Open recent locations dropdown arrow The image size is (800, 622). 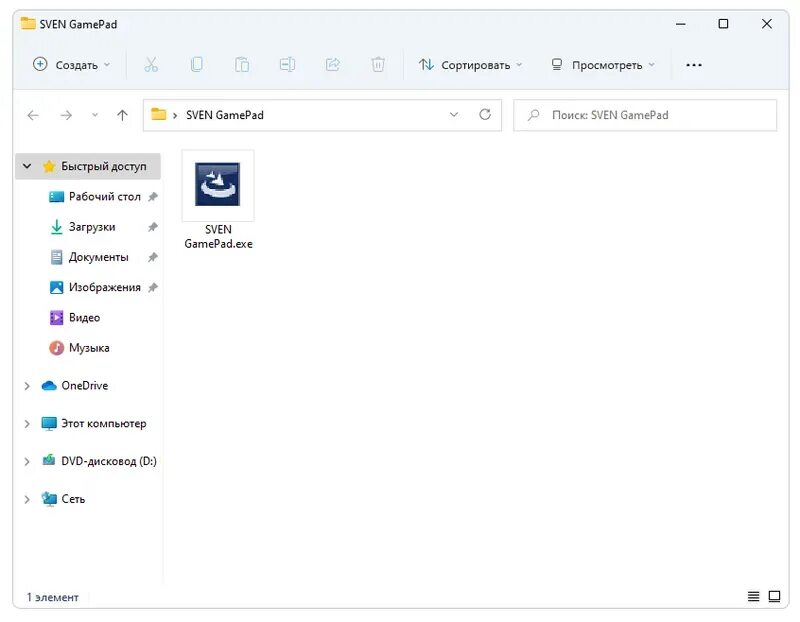coord(95,115)
